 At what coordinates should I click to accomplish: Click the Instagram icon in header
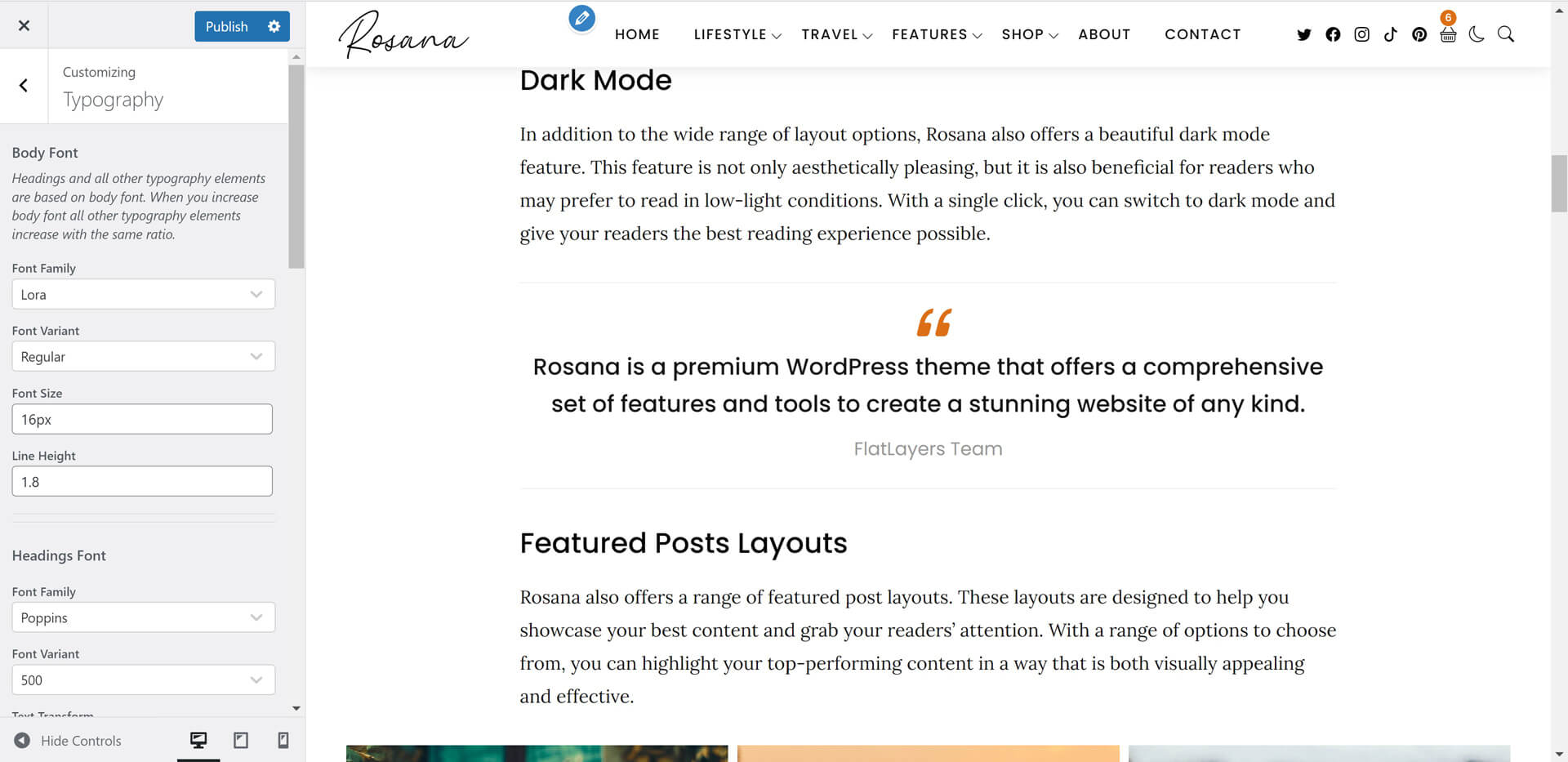tap(1361, 34)
